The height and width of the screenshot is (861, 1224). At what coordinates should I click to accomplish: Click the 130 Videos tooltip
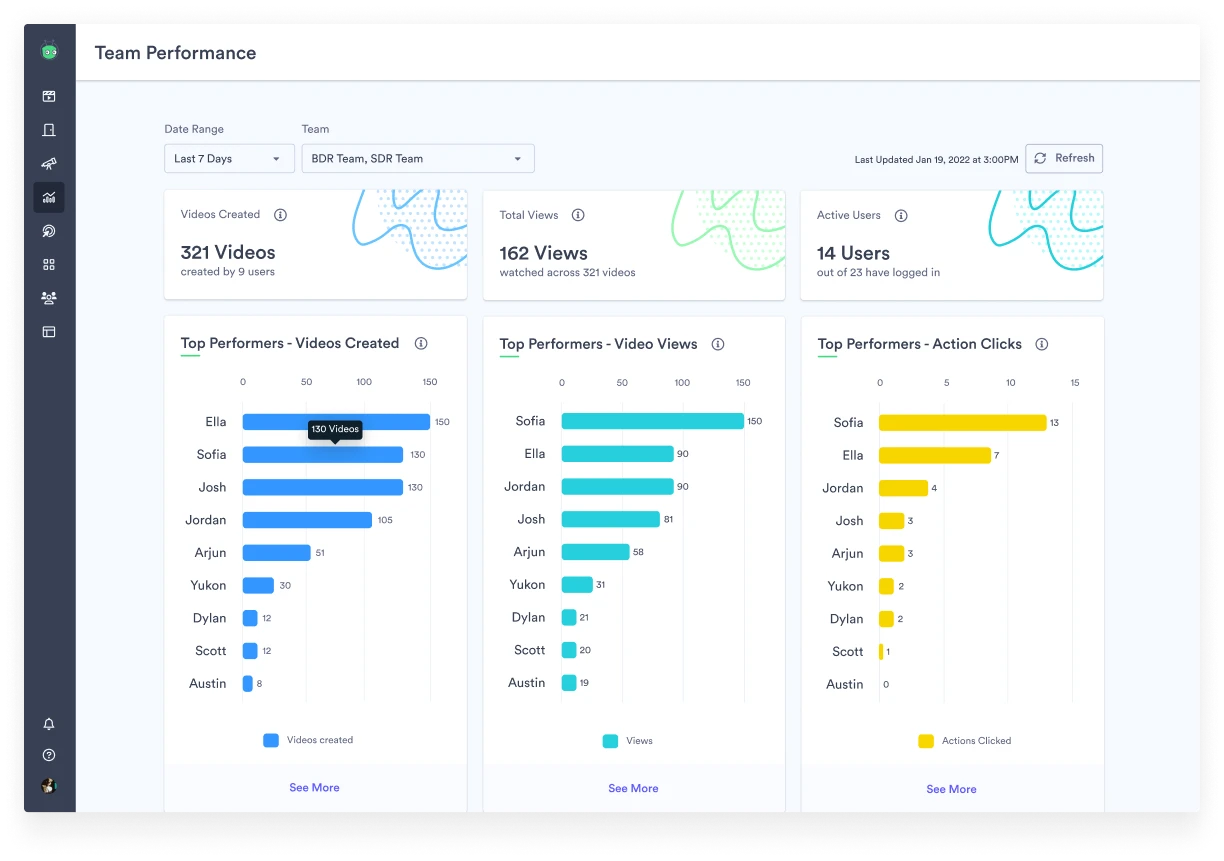(x=334, y=429)
